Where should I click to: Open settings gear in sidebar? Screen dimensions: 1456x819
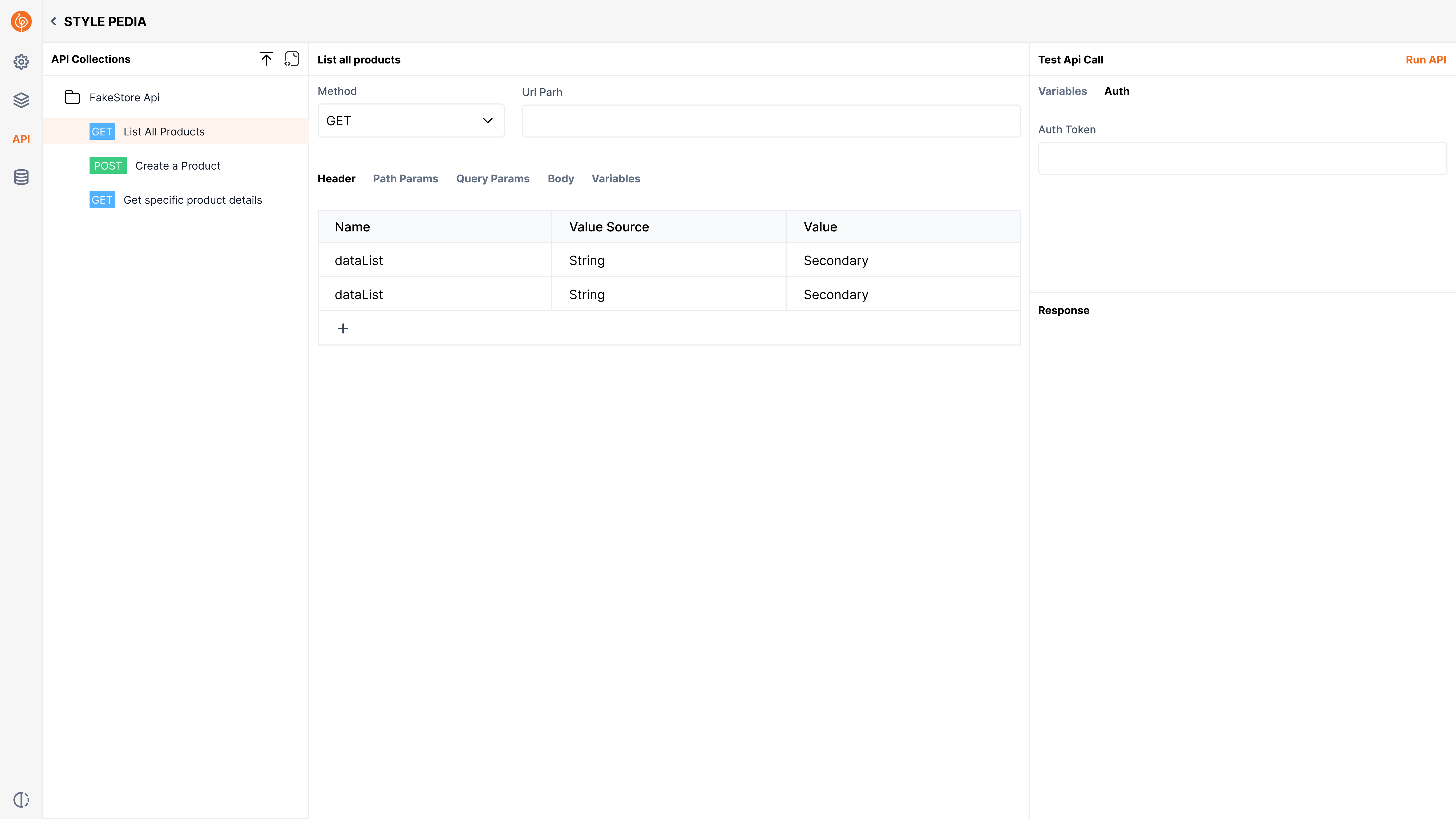(x=21, y=62)
